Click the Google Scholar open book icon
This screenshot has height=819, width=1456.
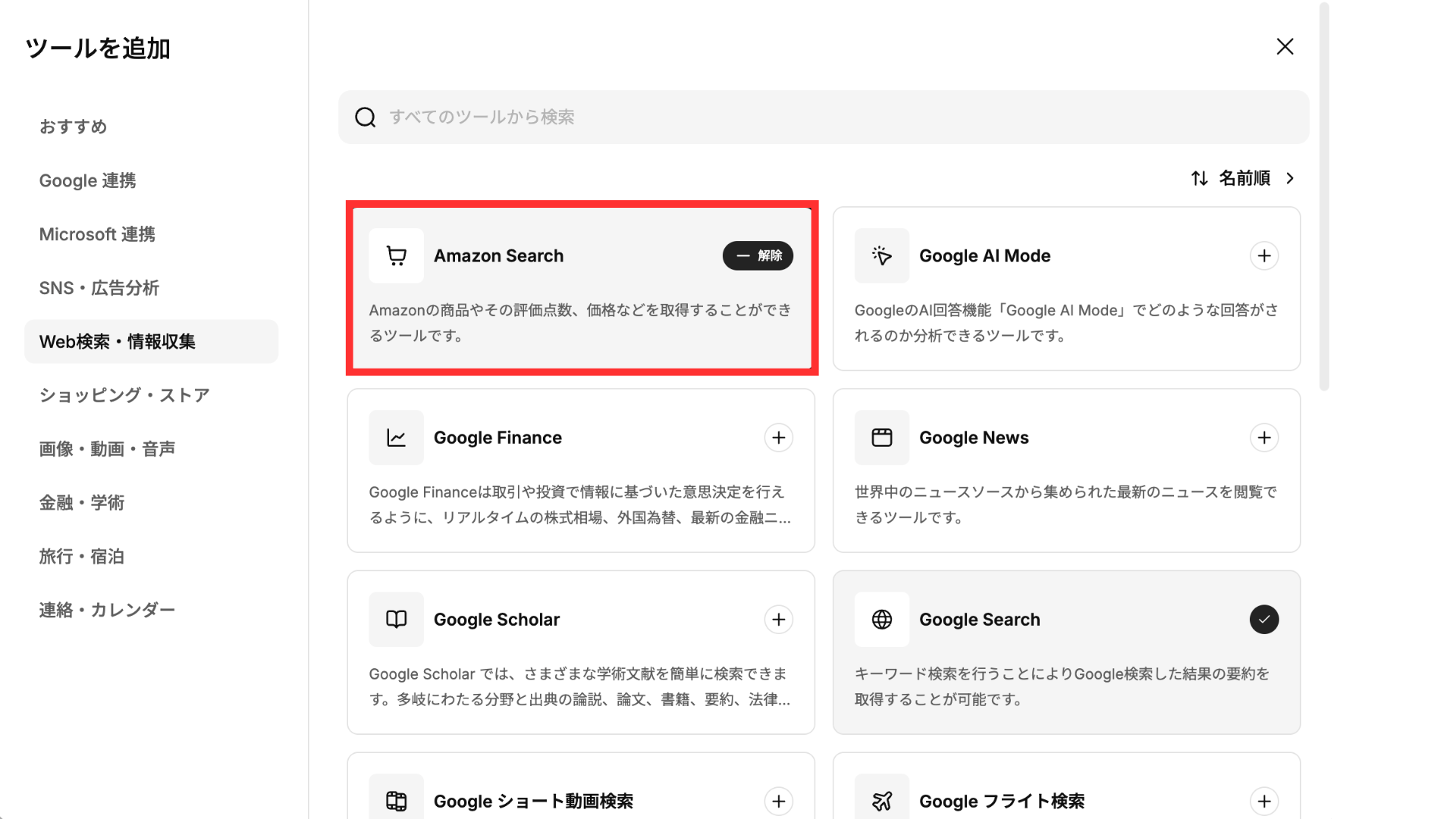(396, 620)
